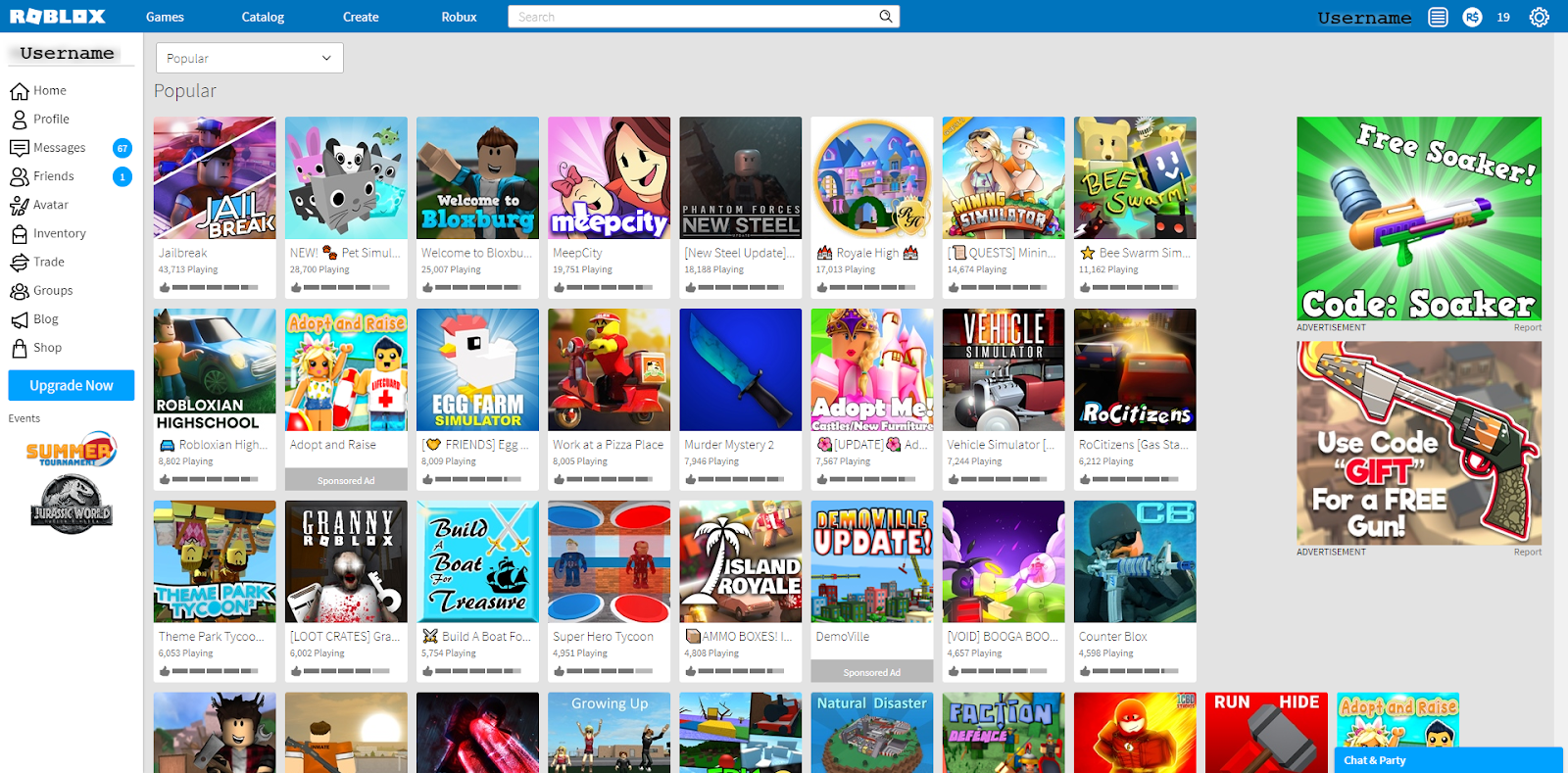Click the Username heading in the sidebar
This screenshot has height=773, width=1568.
pos(67,53)
